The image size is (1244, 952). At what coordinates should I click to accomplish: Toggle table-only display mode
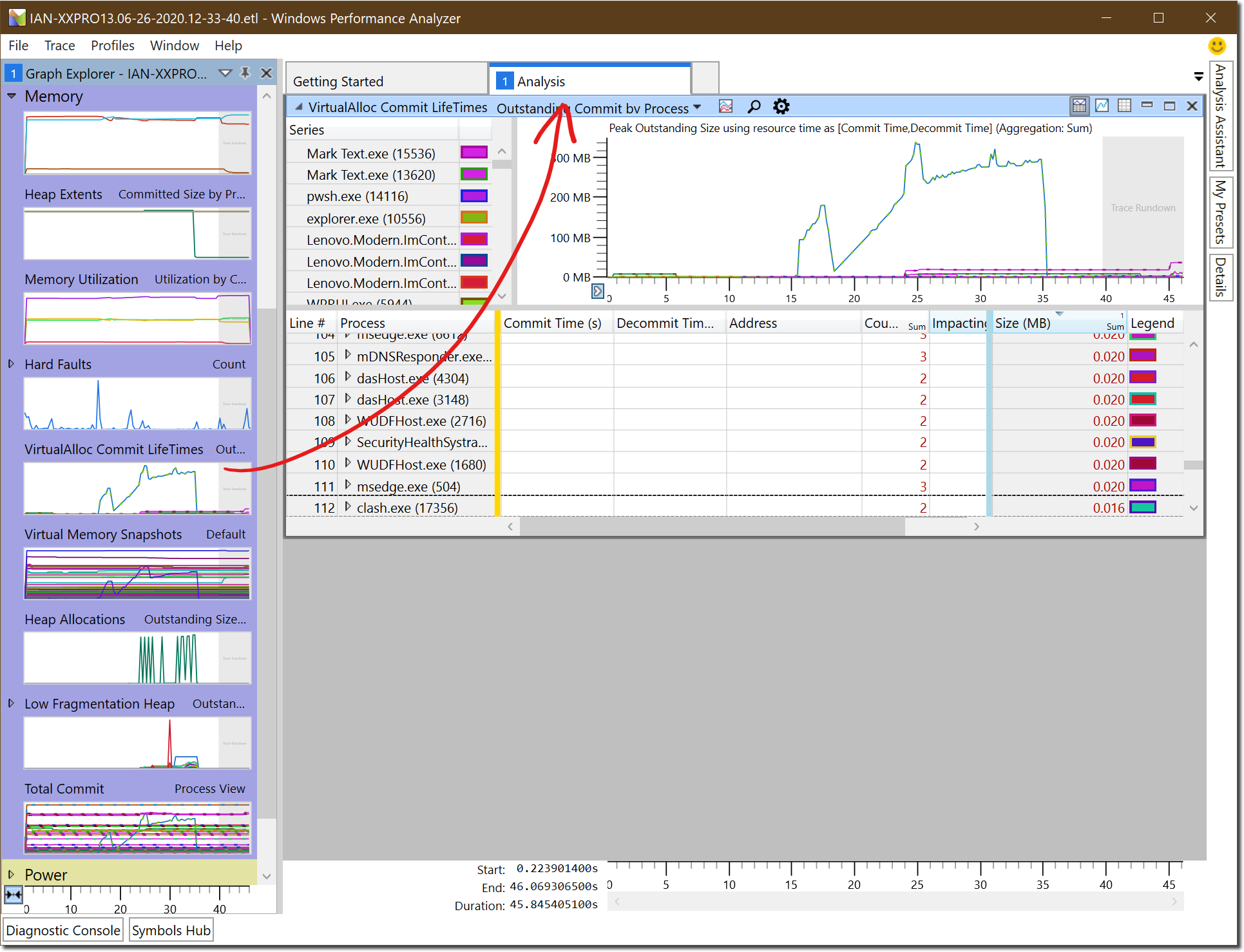click(x=1124, y=106)
